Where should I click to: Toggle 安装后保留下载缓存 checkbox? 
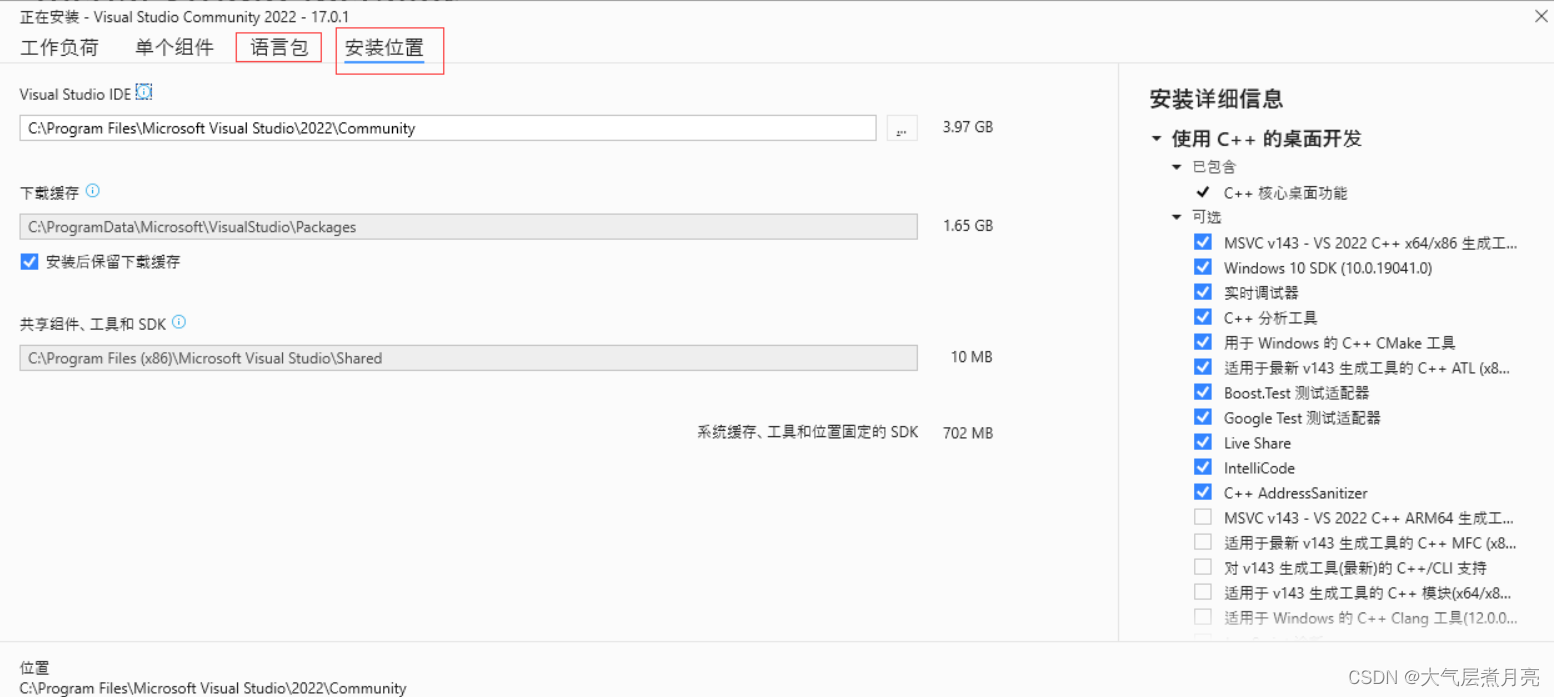(x=29, y=262)
